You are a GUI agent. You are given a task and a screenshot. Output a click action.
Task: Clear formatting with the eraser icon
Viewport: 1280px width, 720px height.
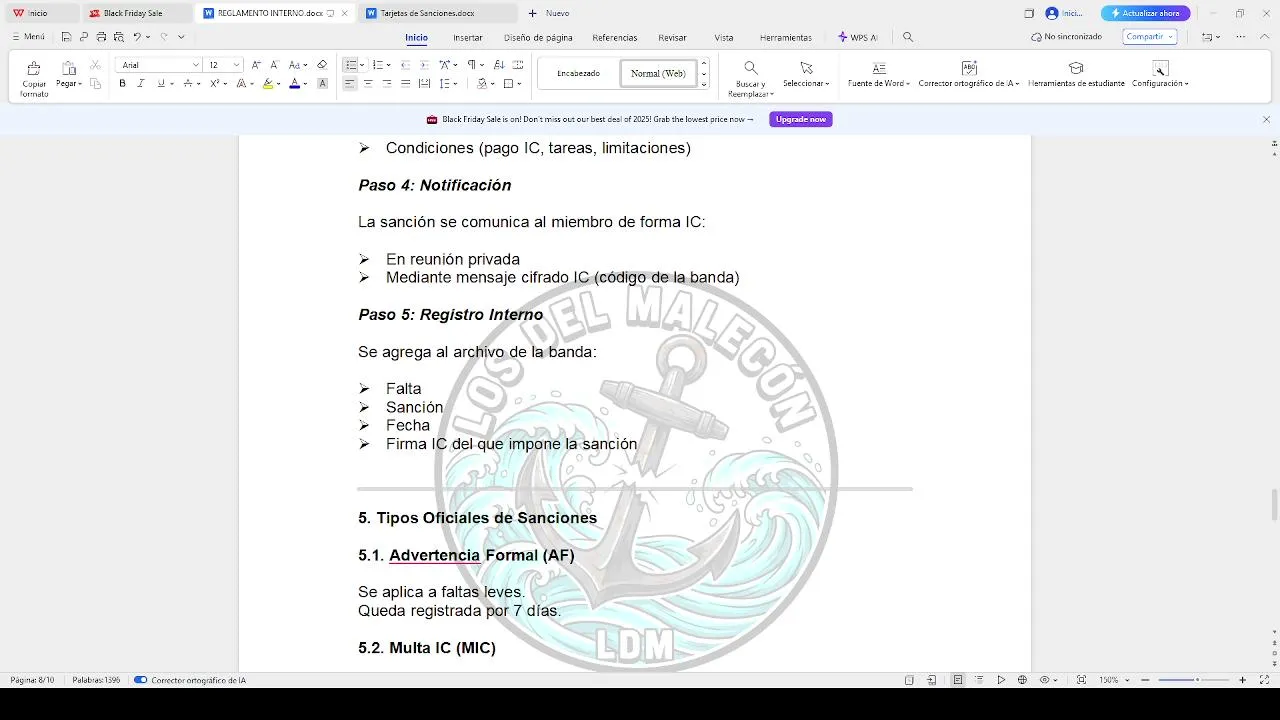coord(321,65)
